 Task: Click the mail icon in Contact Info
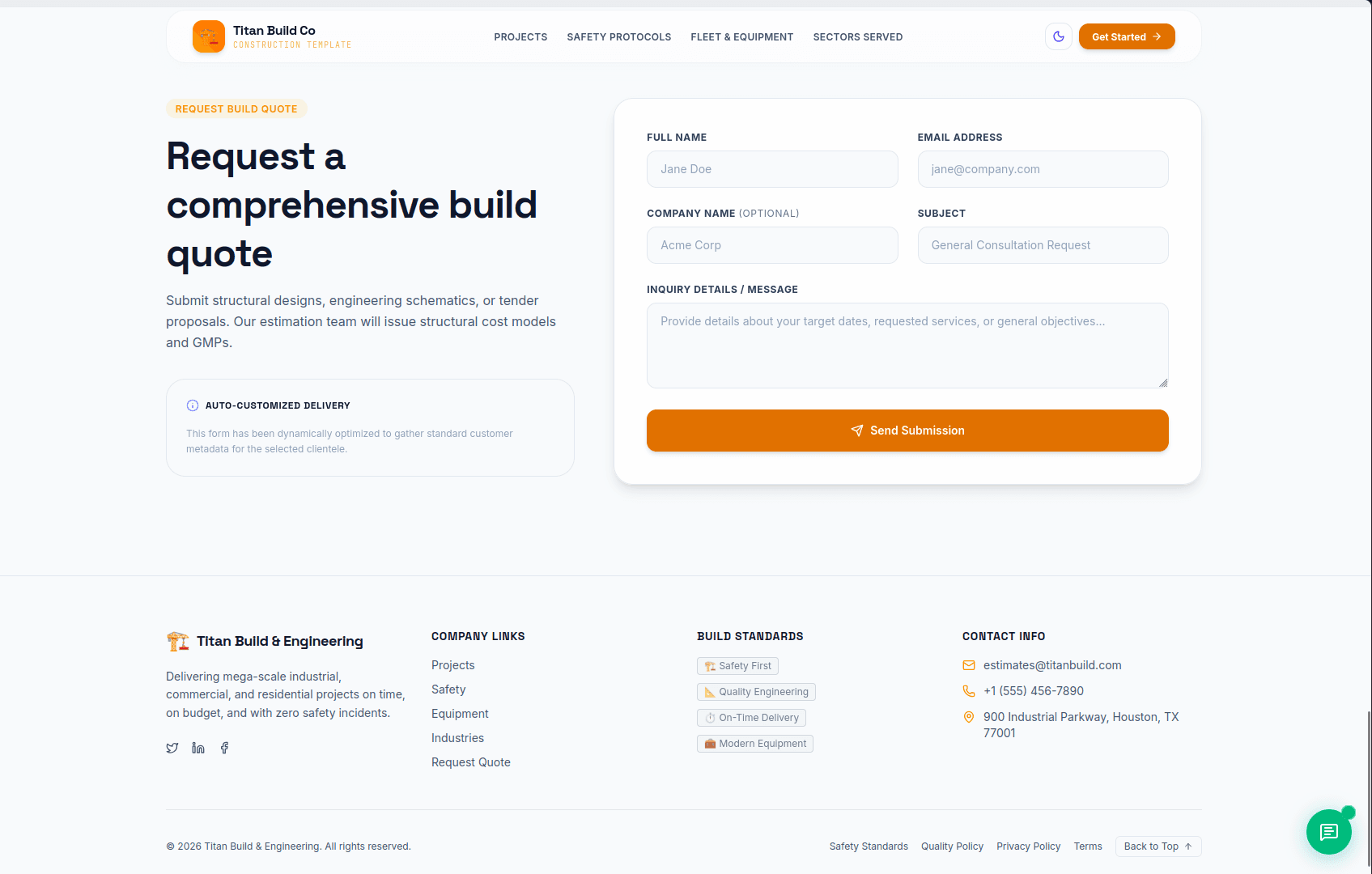click(x=969, y=665)
